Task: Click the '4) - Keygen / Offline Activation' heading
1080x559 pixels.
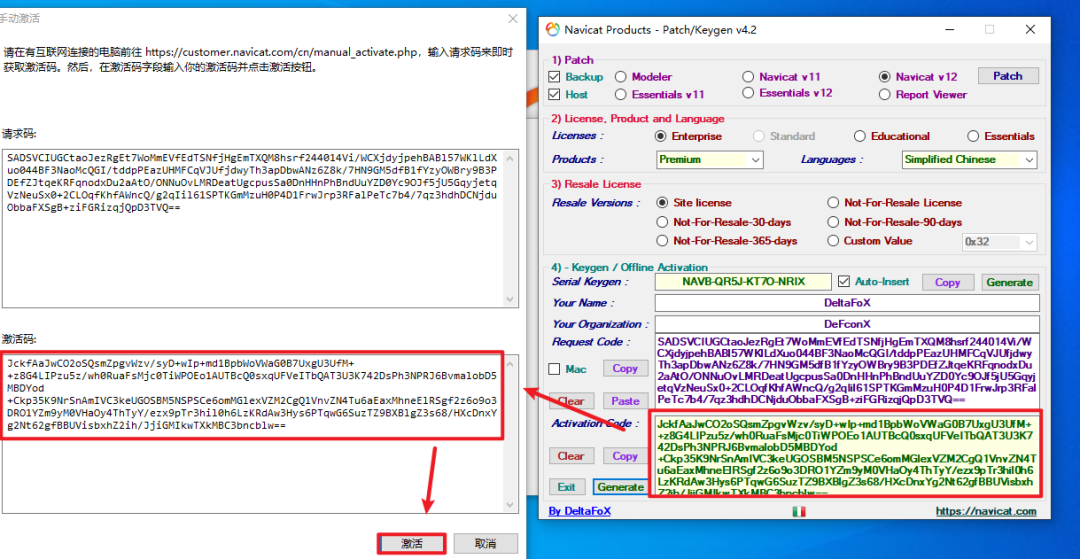Action: pyautogui.click(x=629, y=267)
